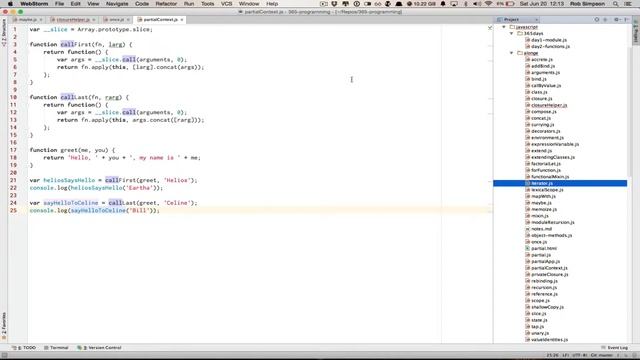Click the maybe.js file icon in tree
Screen dimensions: 640x360
point(528,203)
